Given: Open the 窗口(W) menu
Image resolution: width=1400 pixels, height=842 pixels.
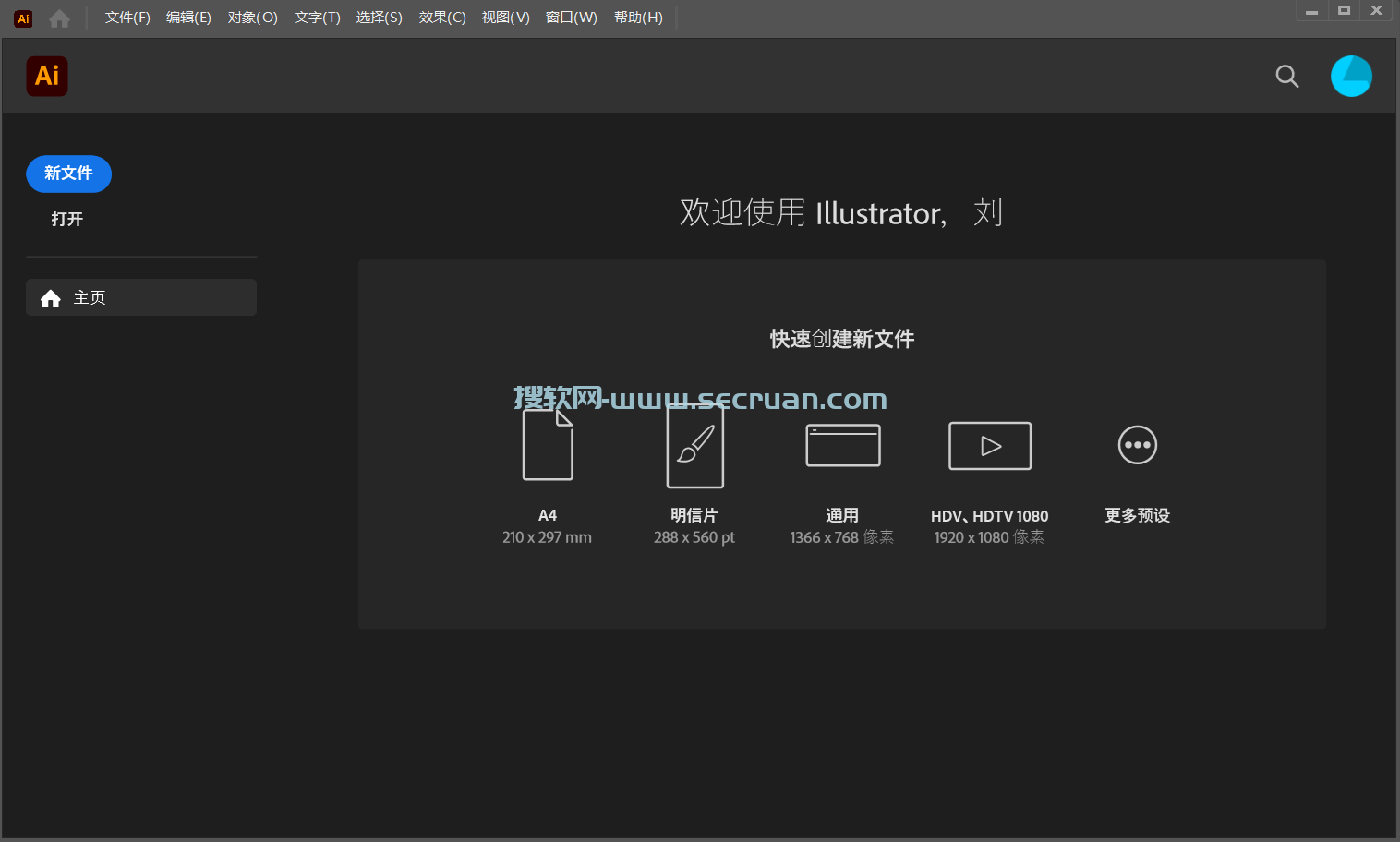Looking at the screenshot, I should [571, 18].
